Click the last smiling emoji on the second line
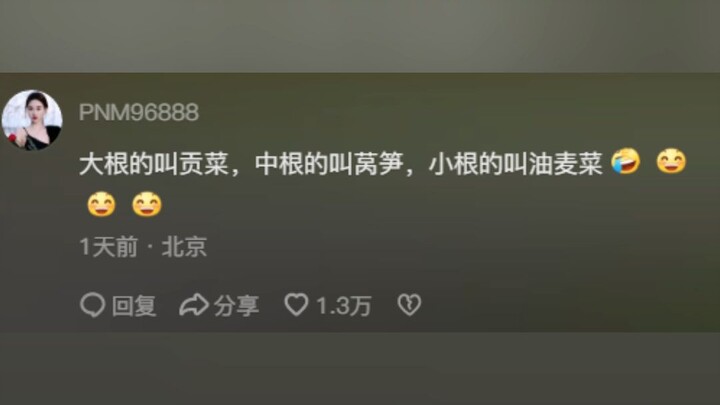This screenshot has width=720, height=405. (x=147, y=204)
